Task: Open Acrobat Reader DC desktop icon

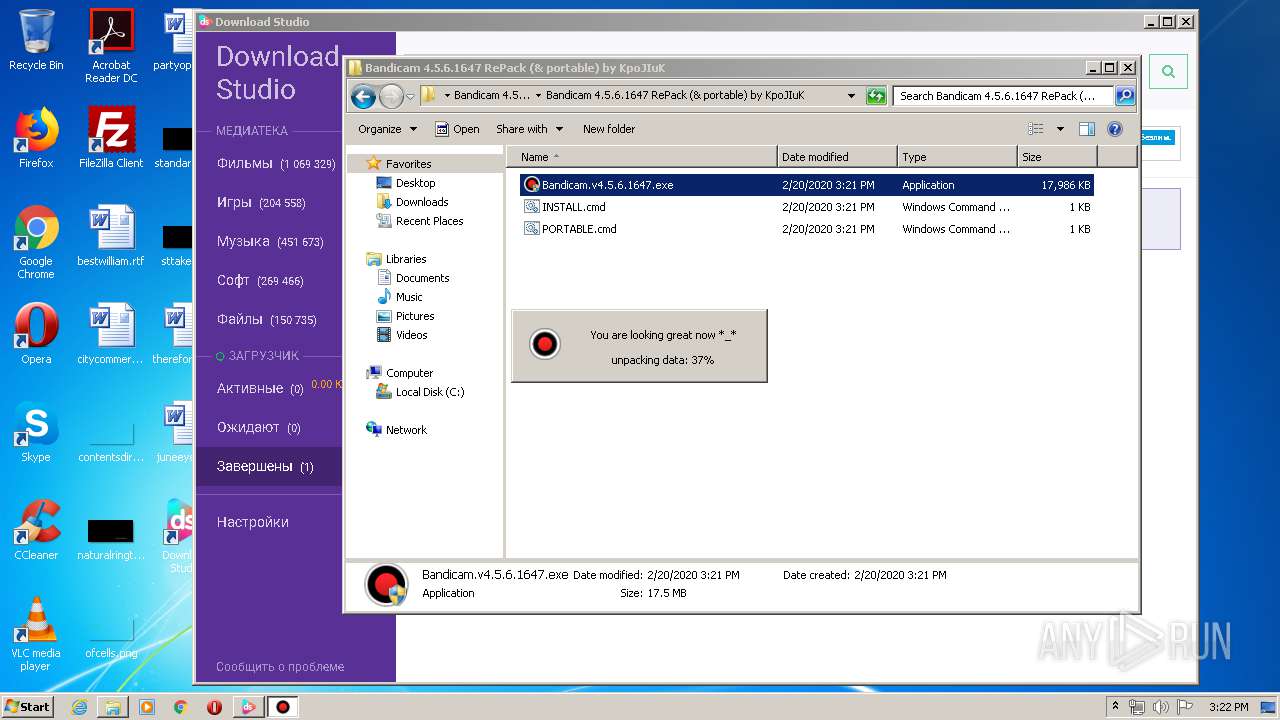Action: pos(111,46)
